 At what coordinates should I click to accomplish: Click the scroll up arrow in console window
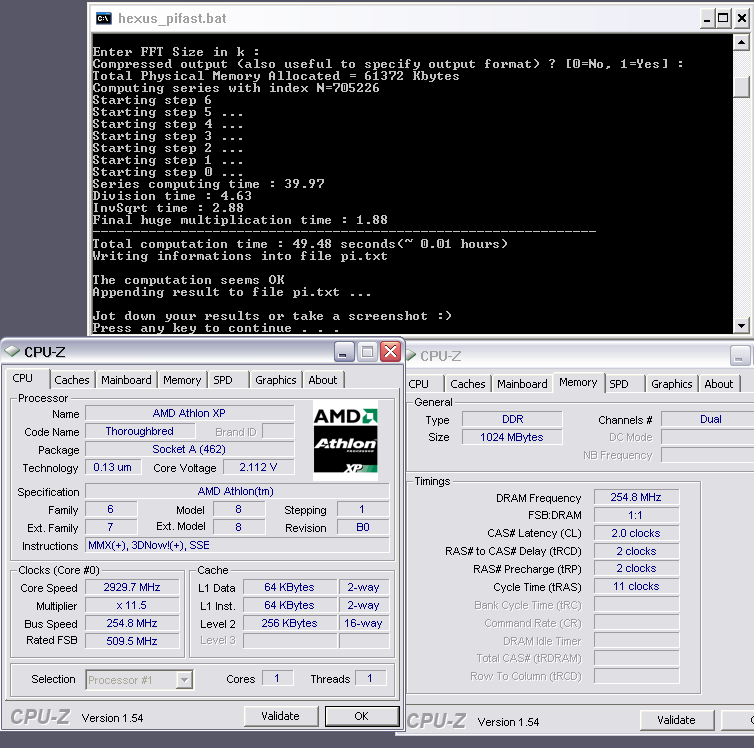tap(741, 42)
